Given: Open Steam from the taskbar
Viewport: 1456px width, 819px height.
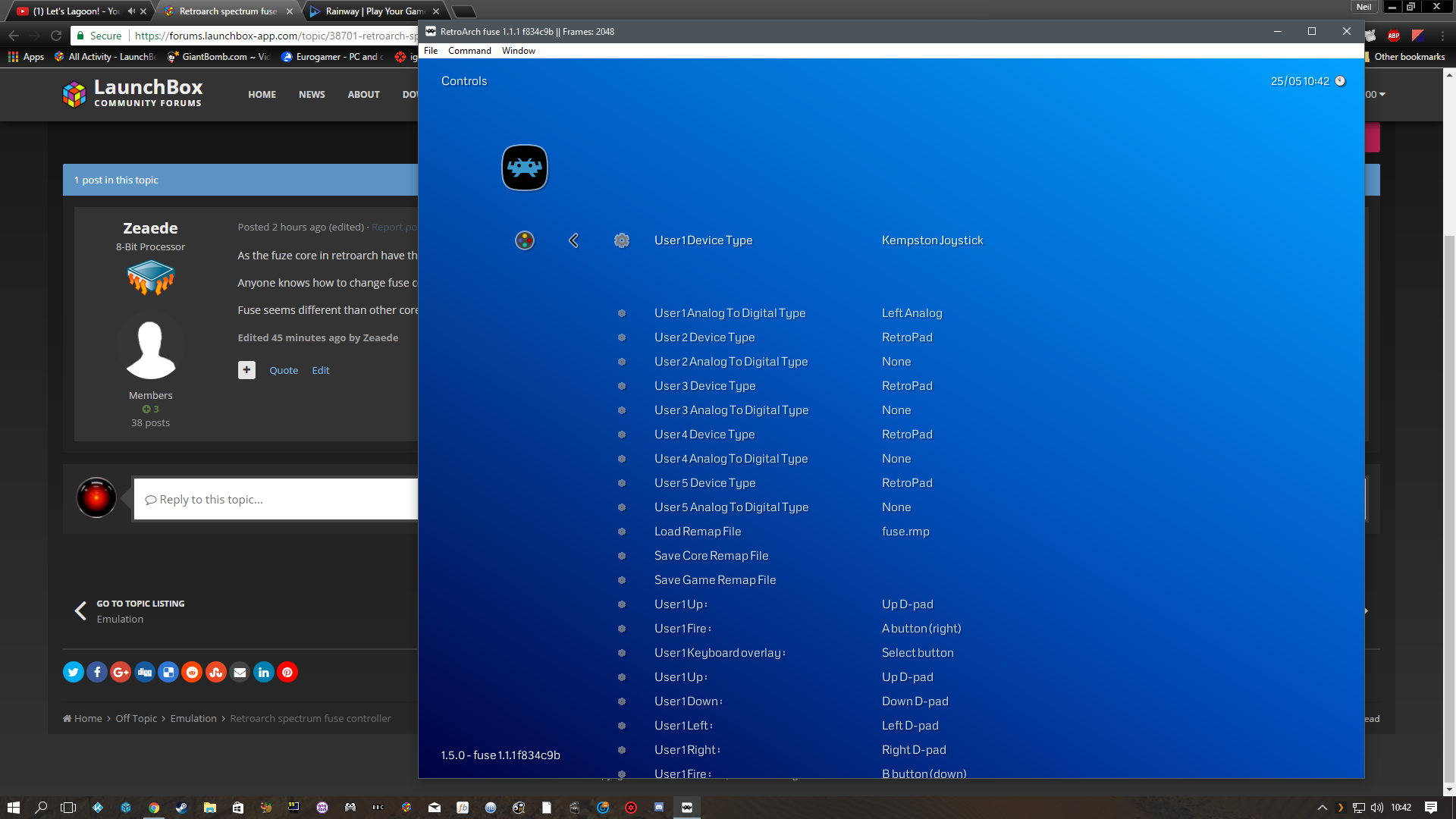Looking at the screenshot, I should point(181,808).
